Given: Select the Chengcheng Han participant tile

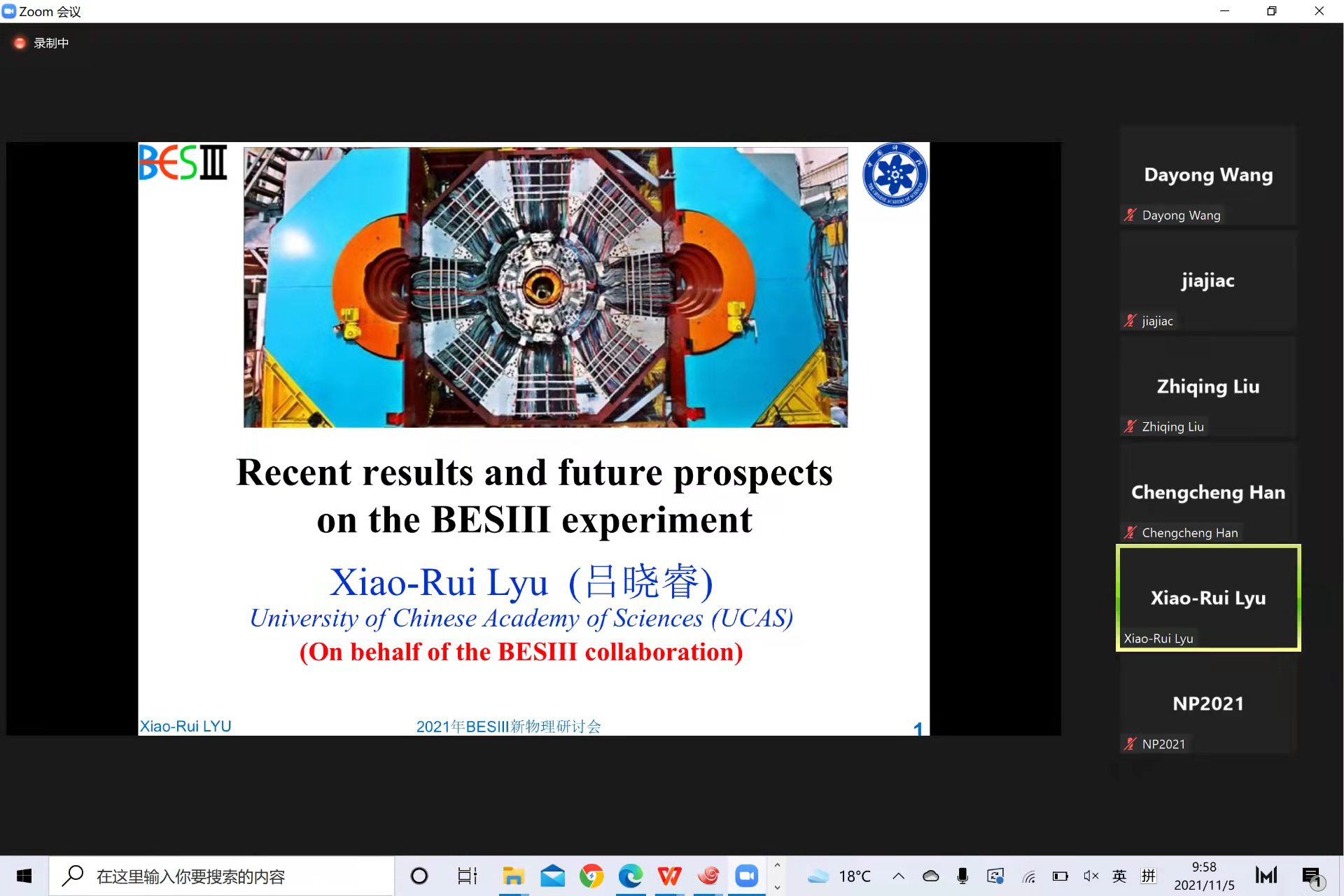Looking at the screenshot, I should click(1208, 493).
